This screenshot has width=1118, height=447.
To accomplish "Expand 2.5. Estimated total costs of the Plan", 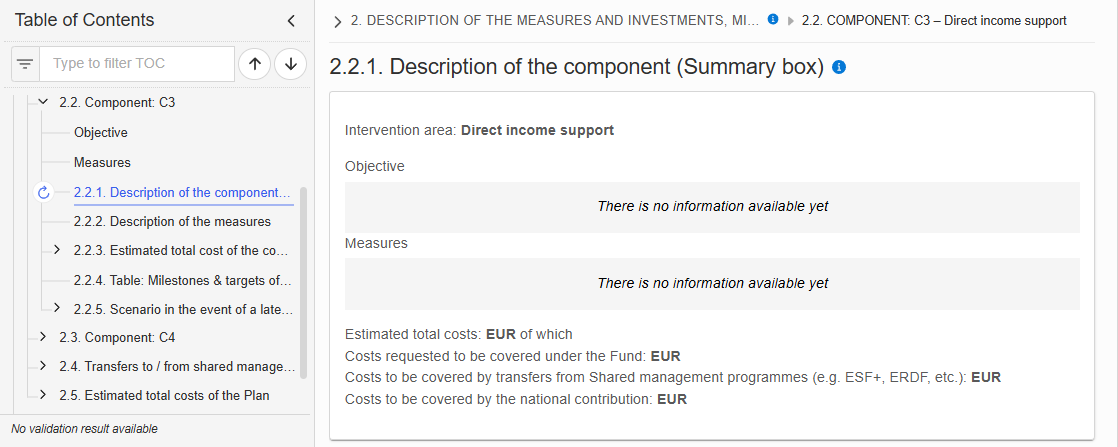I will pos(43,394).
